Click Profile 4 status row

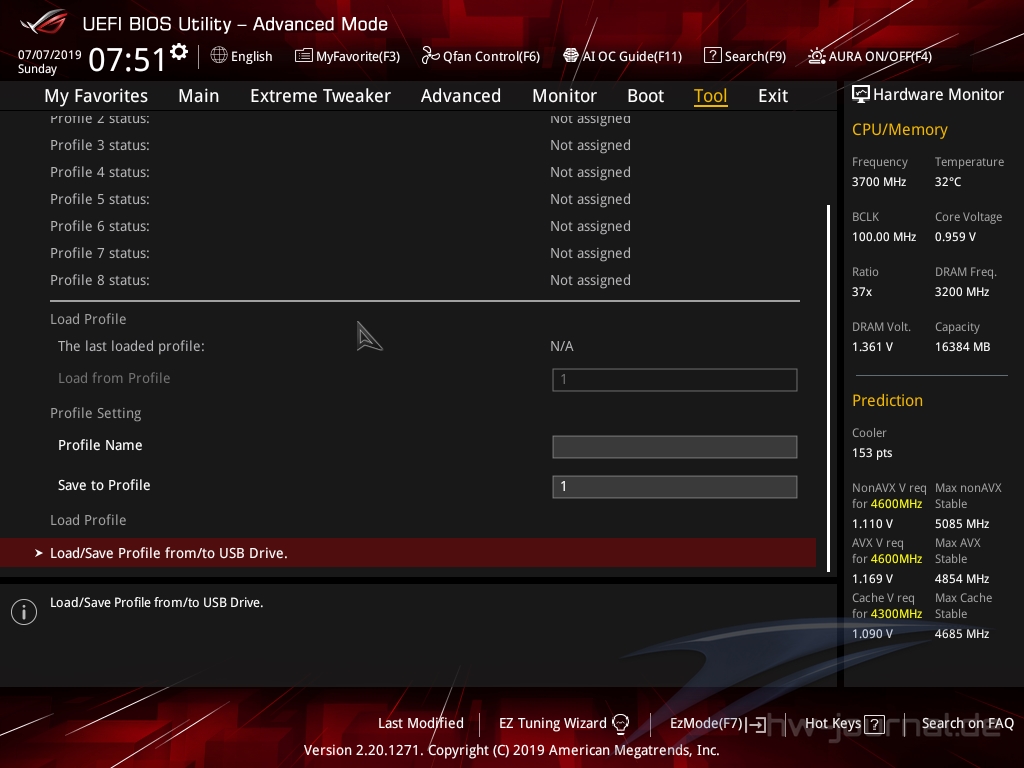tap(424, 172)
